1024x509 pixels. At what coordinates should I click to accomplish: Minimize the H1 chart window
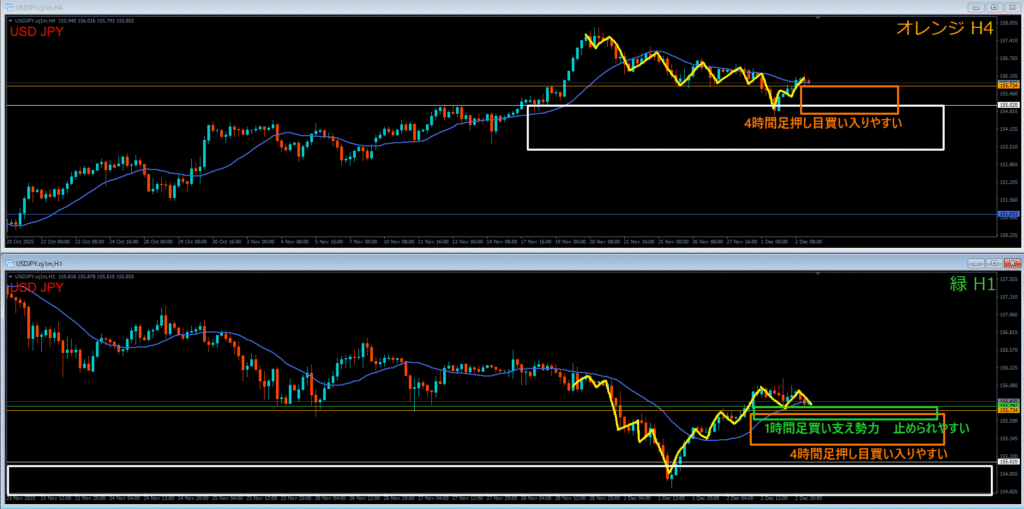(x=976, y=263)
